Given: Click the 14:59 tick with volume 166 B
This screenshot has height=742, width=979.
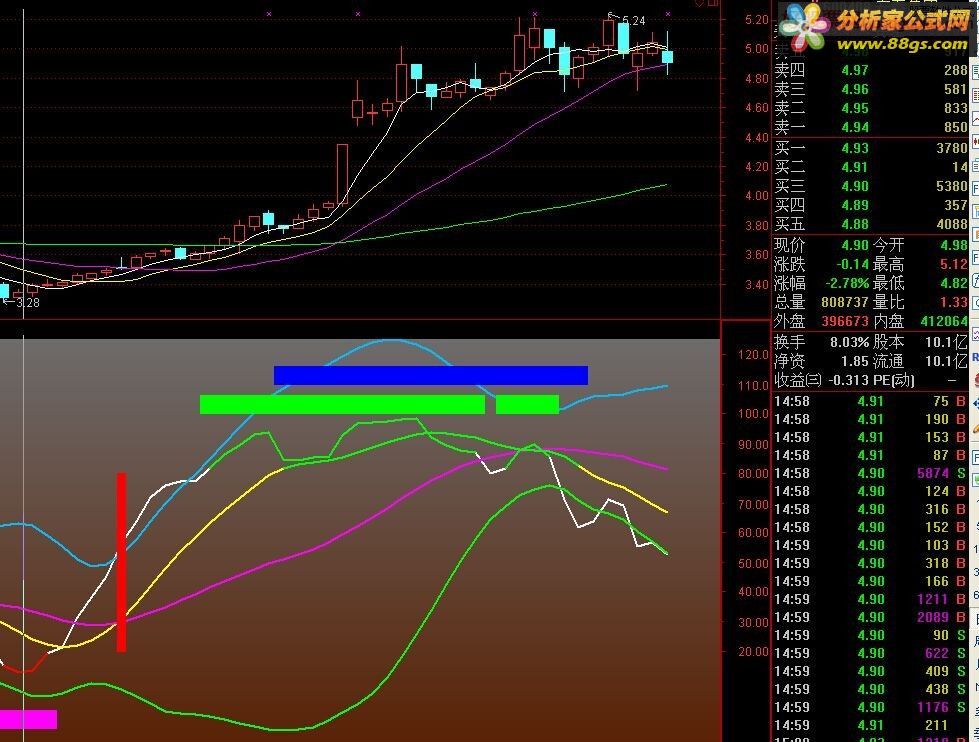Looking at the screenshot, I should pos(870,581).
